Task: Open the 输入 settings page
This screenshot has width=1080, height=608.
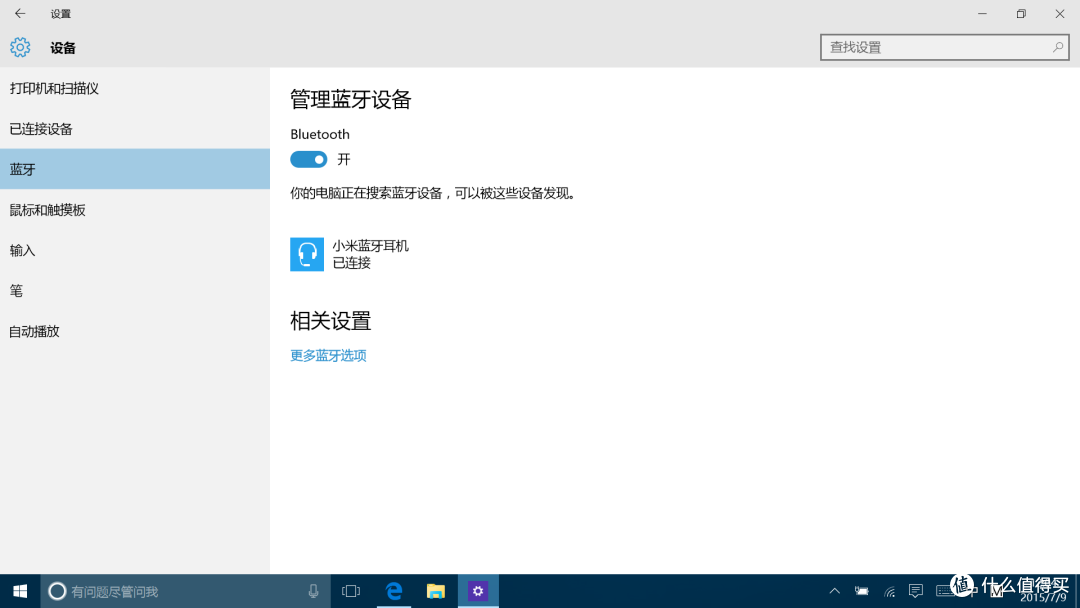Action: tap(135, 251)
